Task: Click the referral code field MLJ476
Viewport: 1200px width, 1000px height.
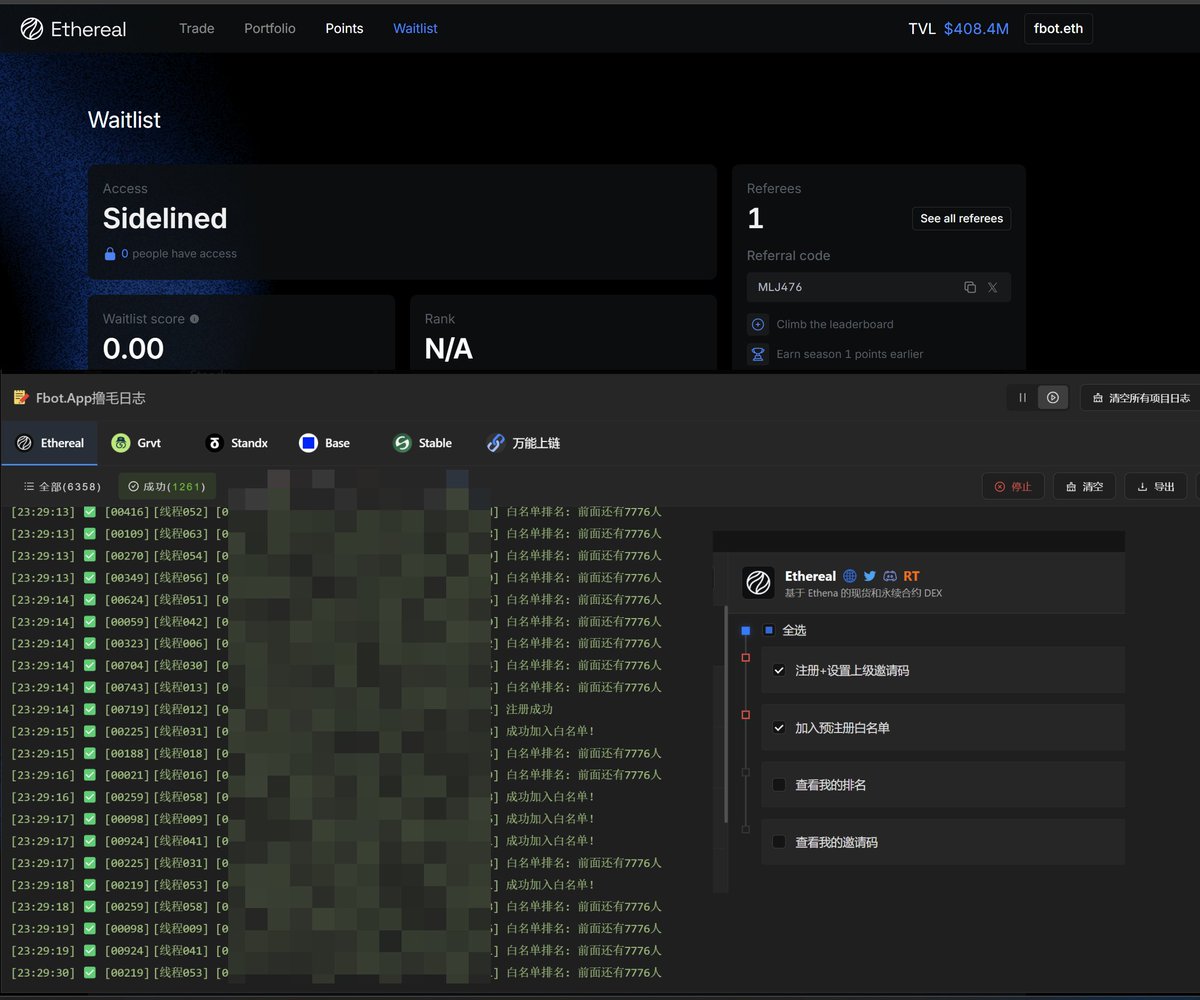Action: click(x=878, y=287)
